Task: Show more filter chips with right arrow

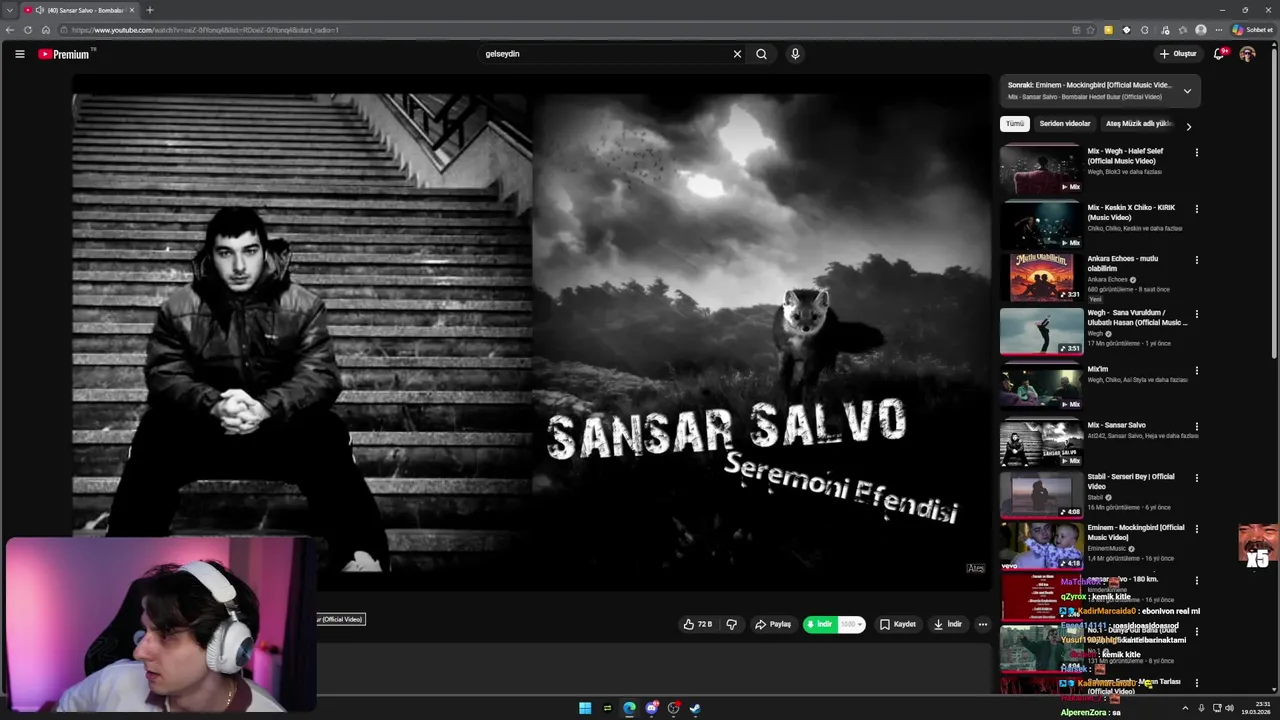Action: [1188, 126]
